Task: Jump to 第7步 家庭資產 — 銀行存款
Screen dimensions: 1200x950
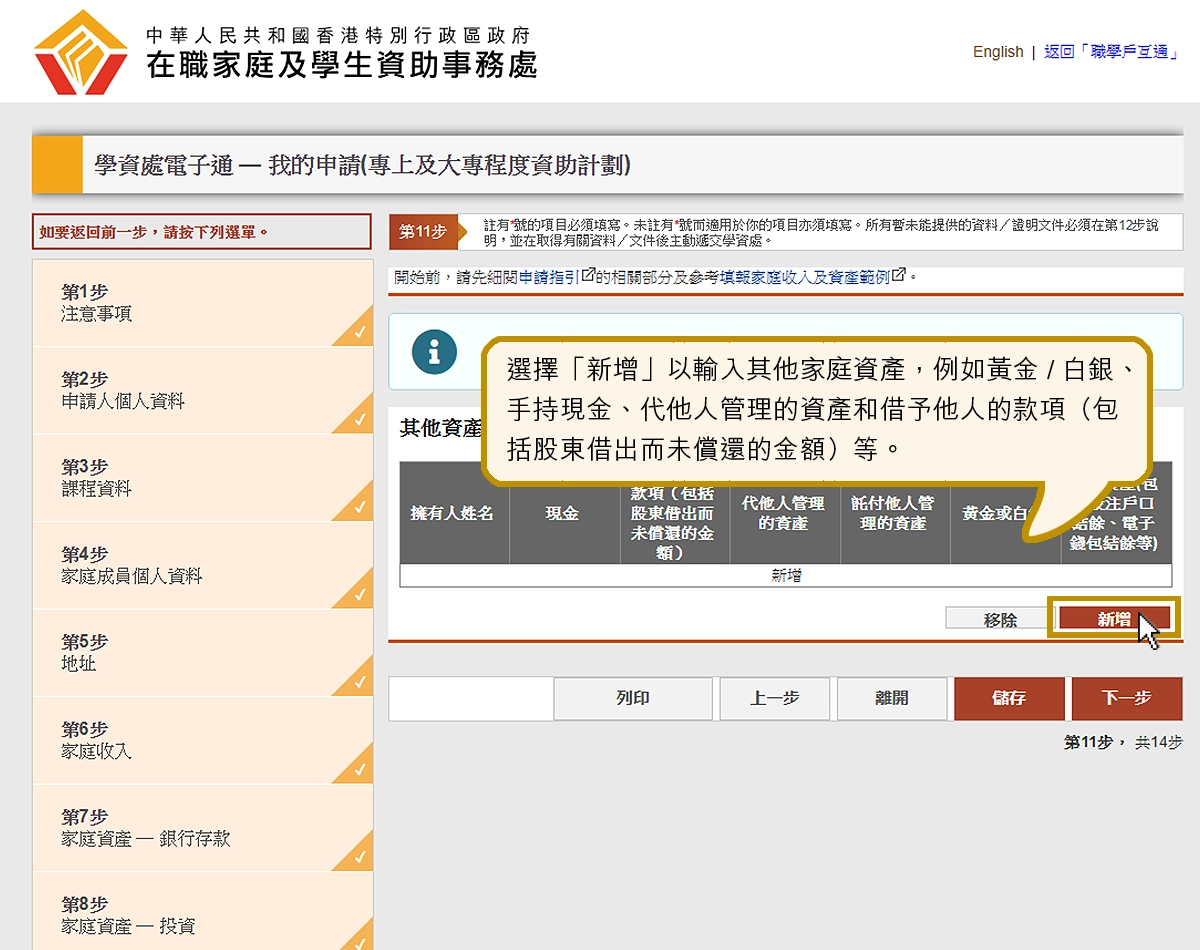Action: click(x=145, y=828)
